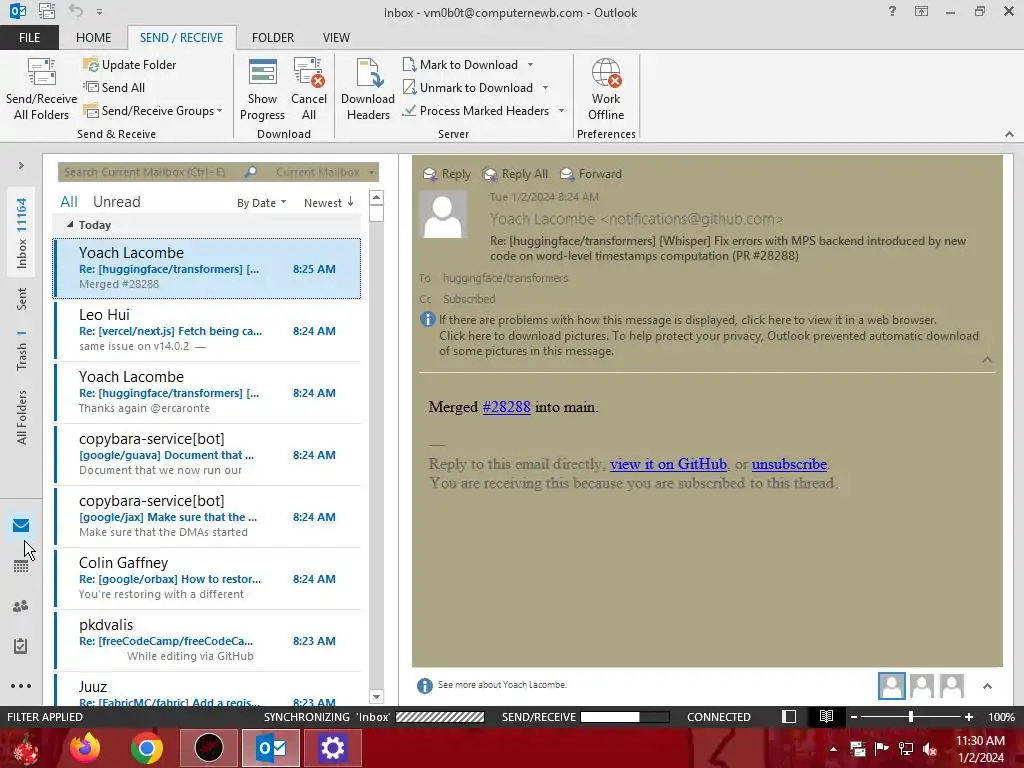This screenshot has width=1024, height=768.
Task: Switch to Tasks view icon
Action: 21,646
